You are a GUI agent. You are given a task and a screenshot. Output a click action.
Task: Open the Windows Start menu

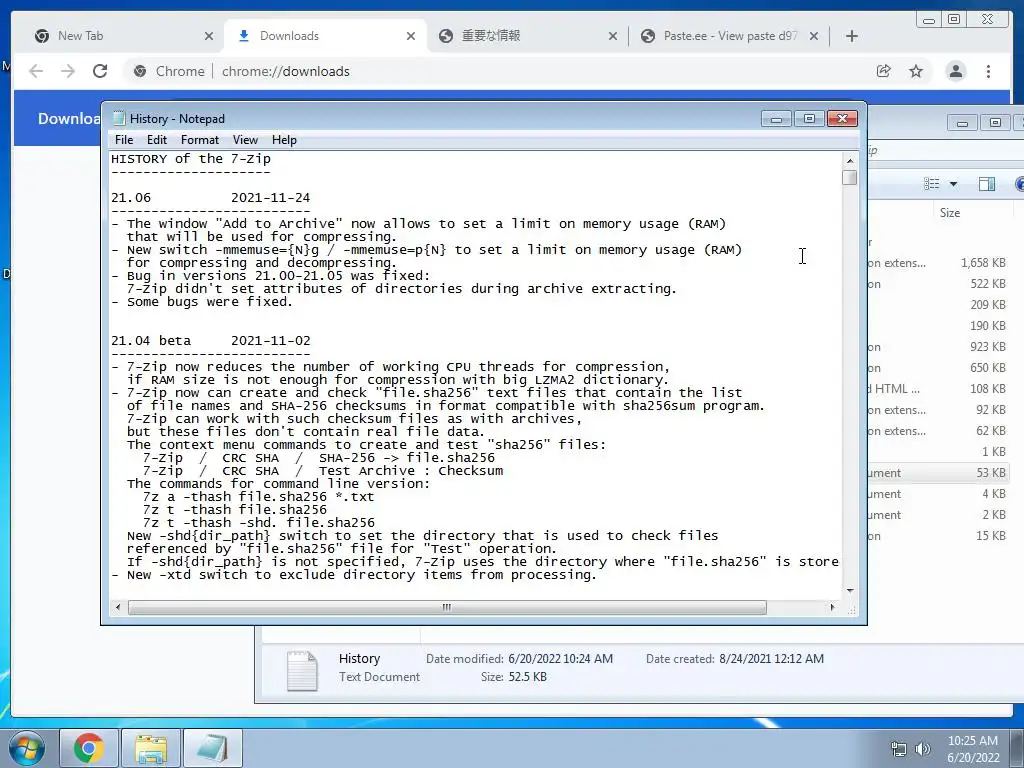coord(27,748)
